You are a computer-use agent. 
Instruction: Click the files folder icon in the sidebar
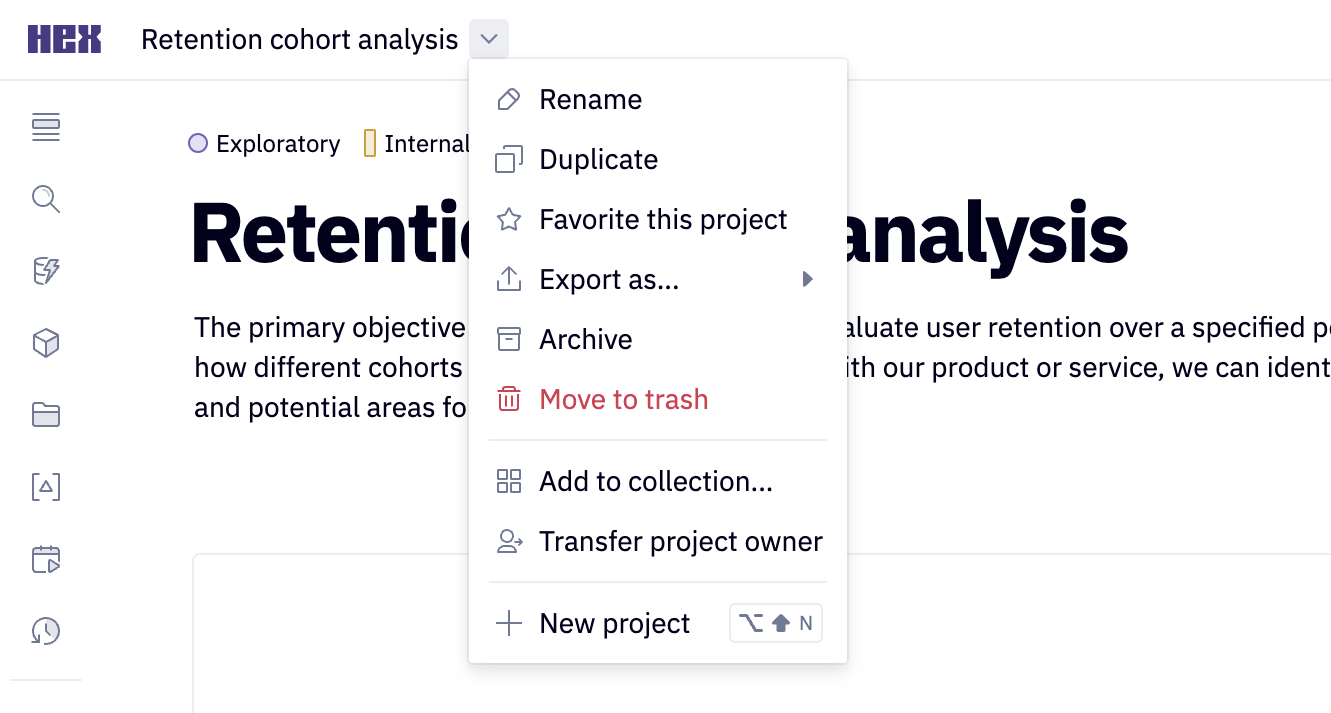pyautogui.click(x=45, y=415)
